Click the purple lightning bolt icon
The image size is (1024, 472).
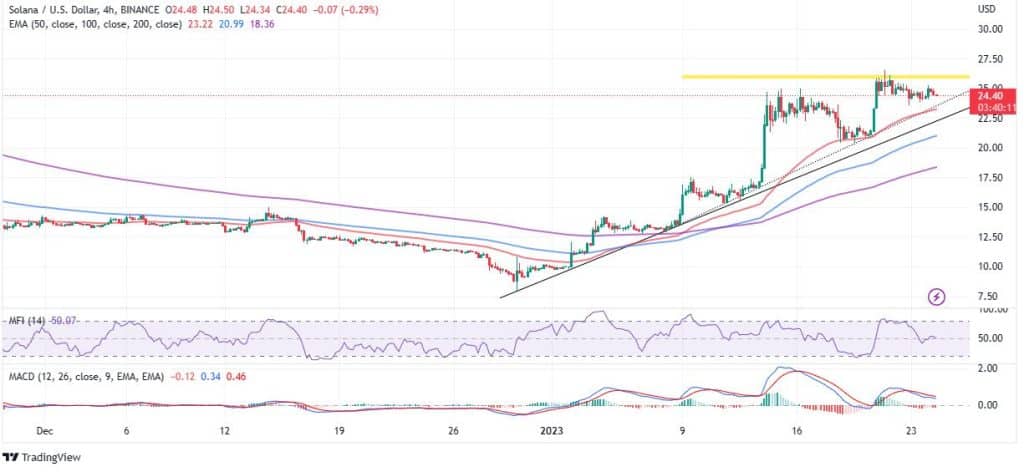point(936,298)
